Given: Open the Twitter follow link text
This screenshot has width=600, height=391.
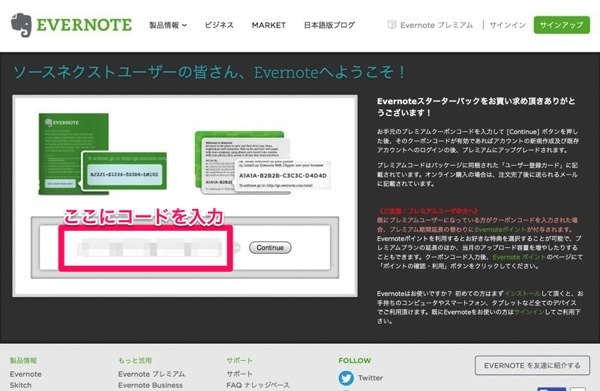Looking at the screenshot, I should click(x=370, y=378).
